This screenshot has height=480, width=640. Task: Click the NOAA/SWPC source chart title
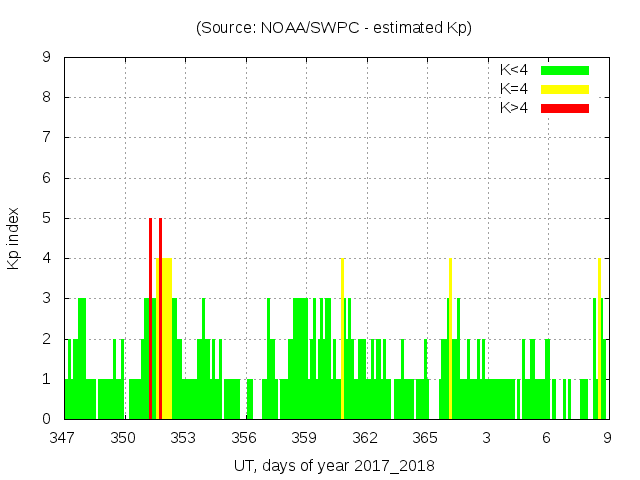pyautogui.click(x=334, y=28)
